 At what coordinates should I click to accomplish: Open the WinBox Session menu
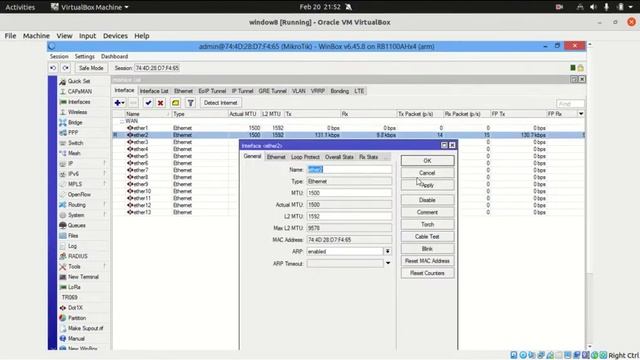(x=59, y=56)
